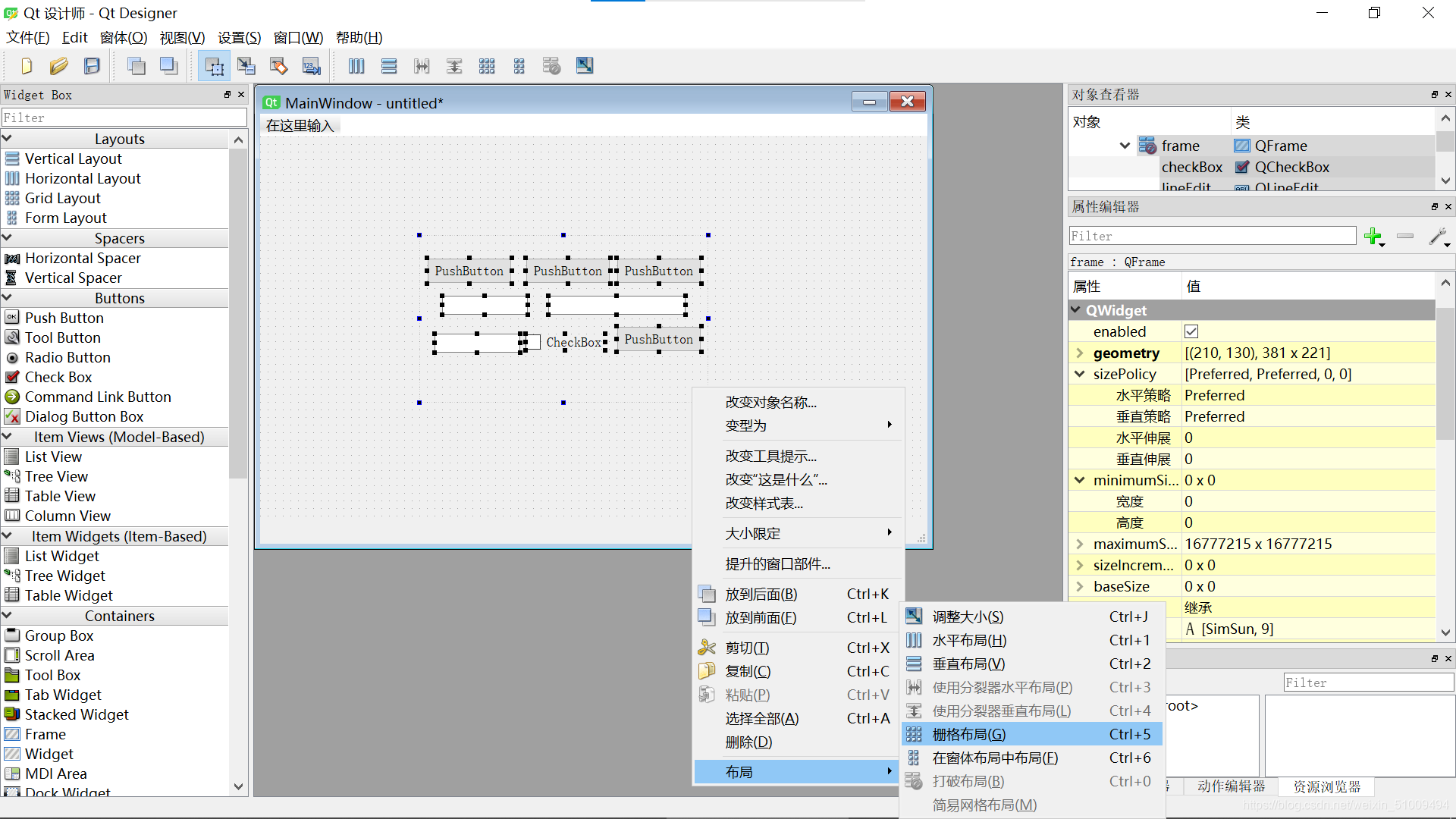The image size is (1456, 819).
Task: Click the Send to Back toolbar icon
Action: click(136, 66)
